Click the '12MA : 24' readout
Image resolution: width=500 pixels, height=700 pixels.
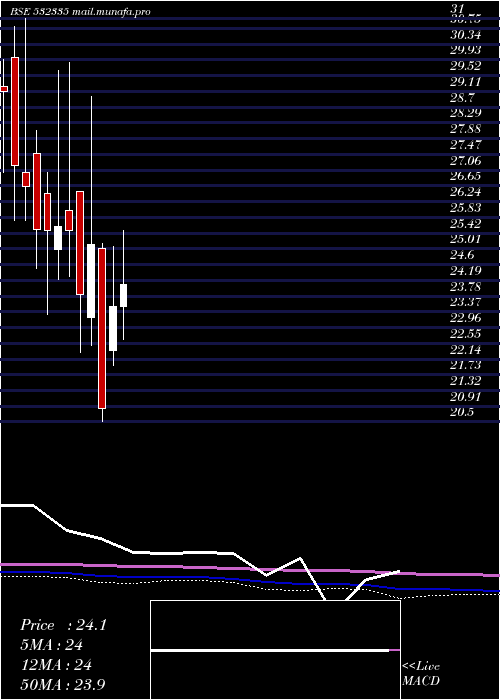(56, 665)
